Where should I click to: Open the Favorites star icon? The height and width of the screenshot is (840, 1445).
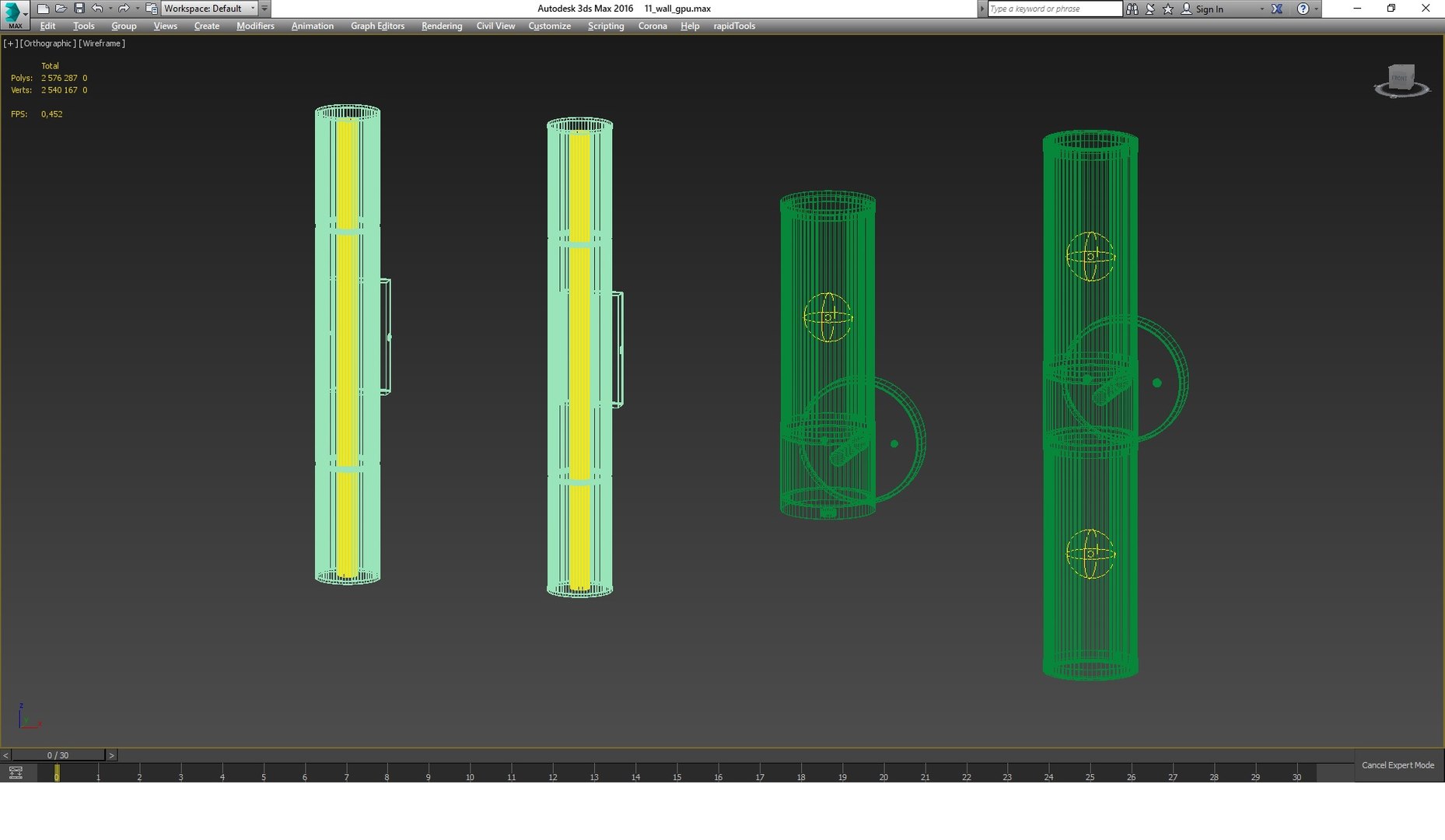[x=1167, y=9]
